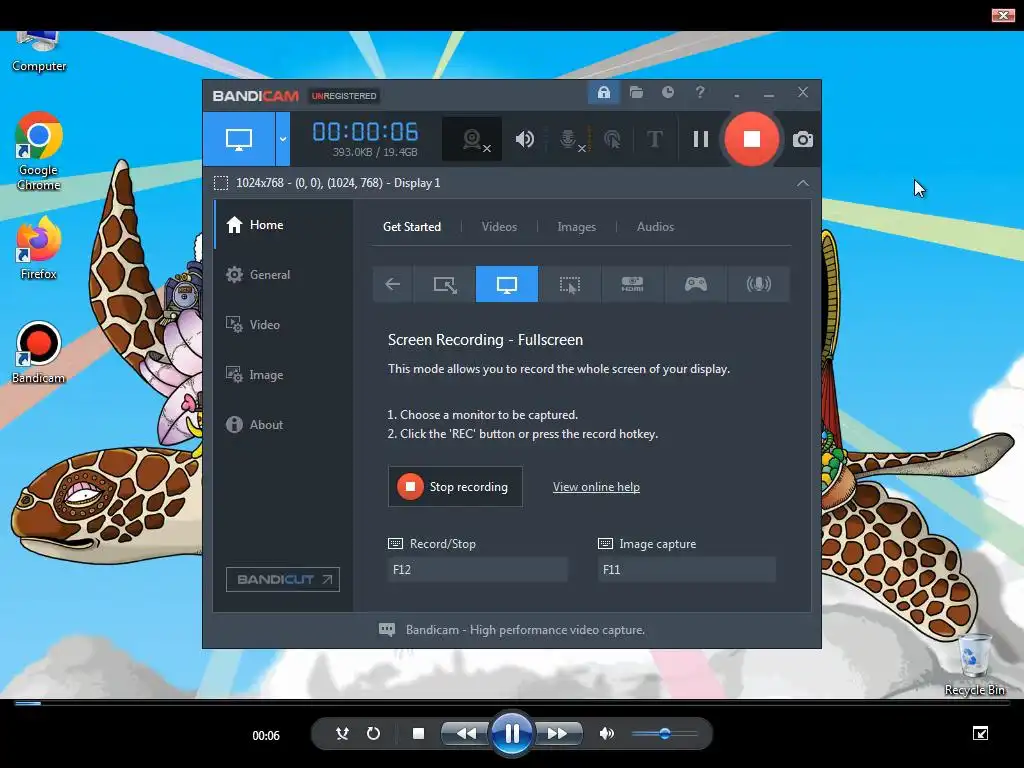Open the scheduled recording clock icon
The width and height of the screenshot is (1024, 768).
point(667,92)
